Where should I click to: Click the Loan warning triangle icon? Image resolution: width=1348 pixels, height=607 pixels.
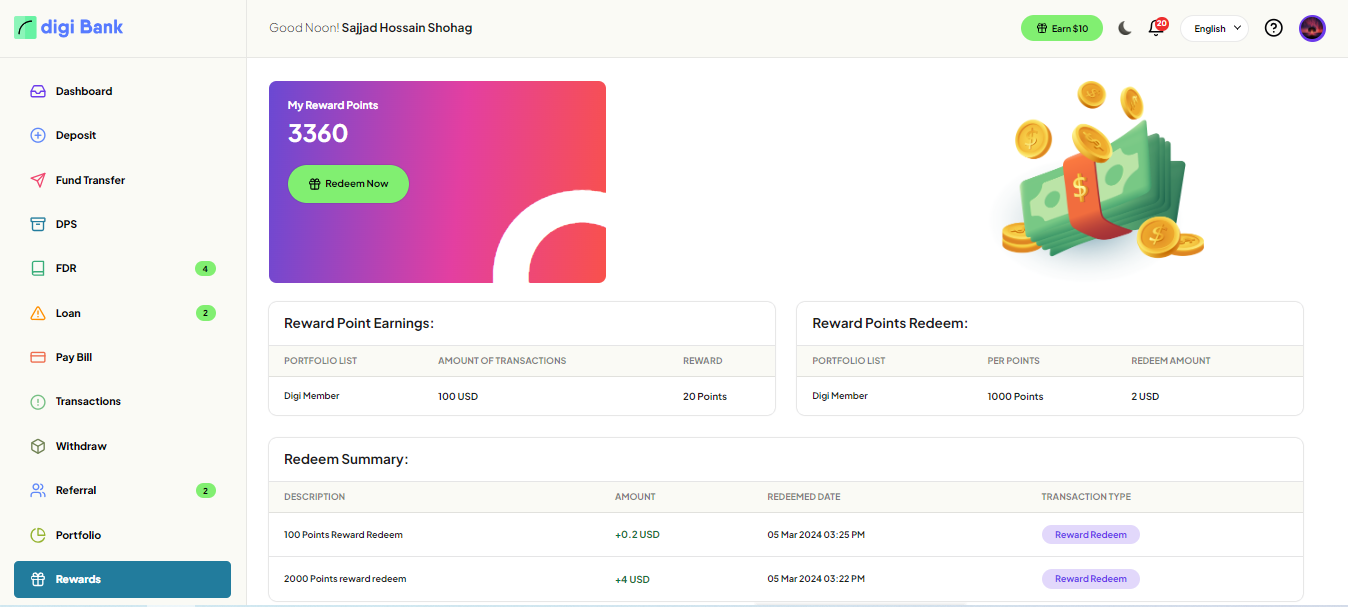38,313
